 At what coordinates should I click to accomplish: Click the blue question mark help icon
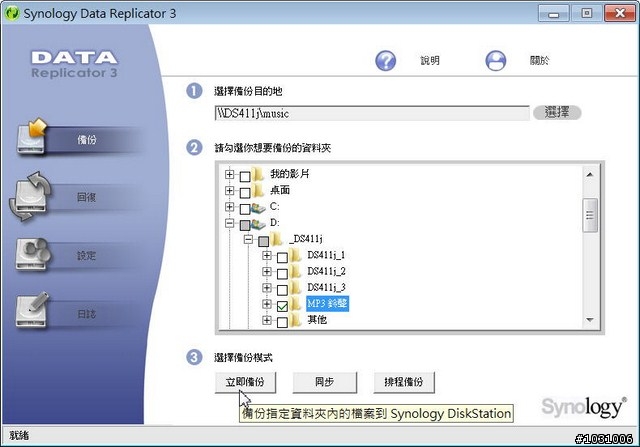click(385, 60)
